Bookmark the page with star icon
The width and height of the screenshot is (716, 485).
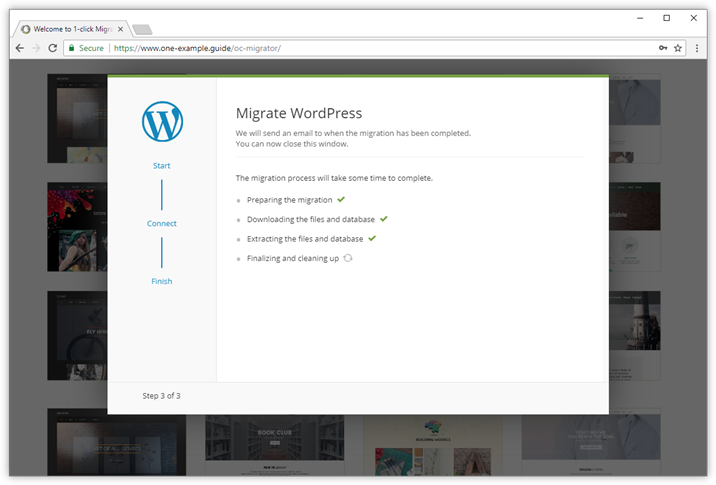click(x=678, y=48)
